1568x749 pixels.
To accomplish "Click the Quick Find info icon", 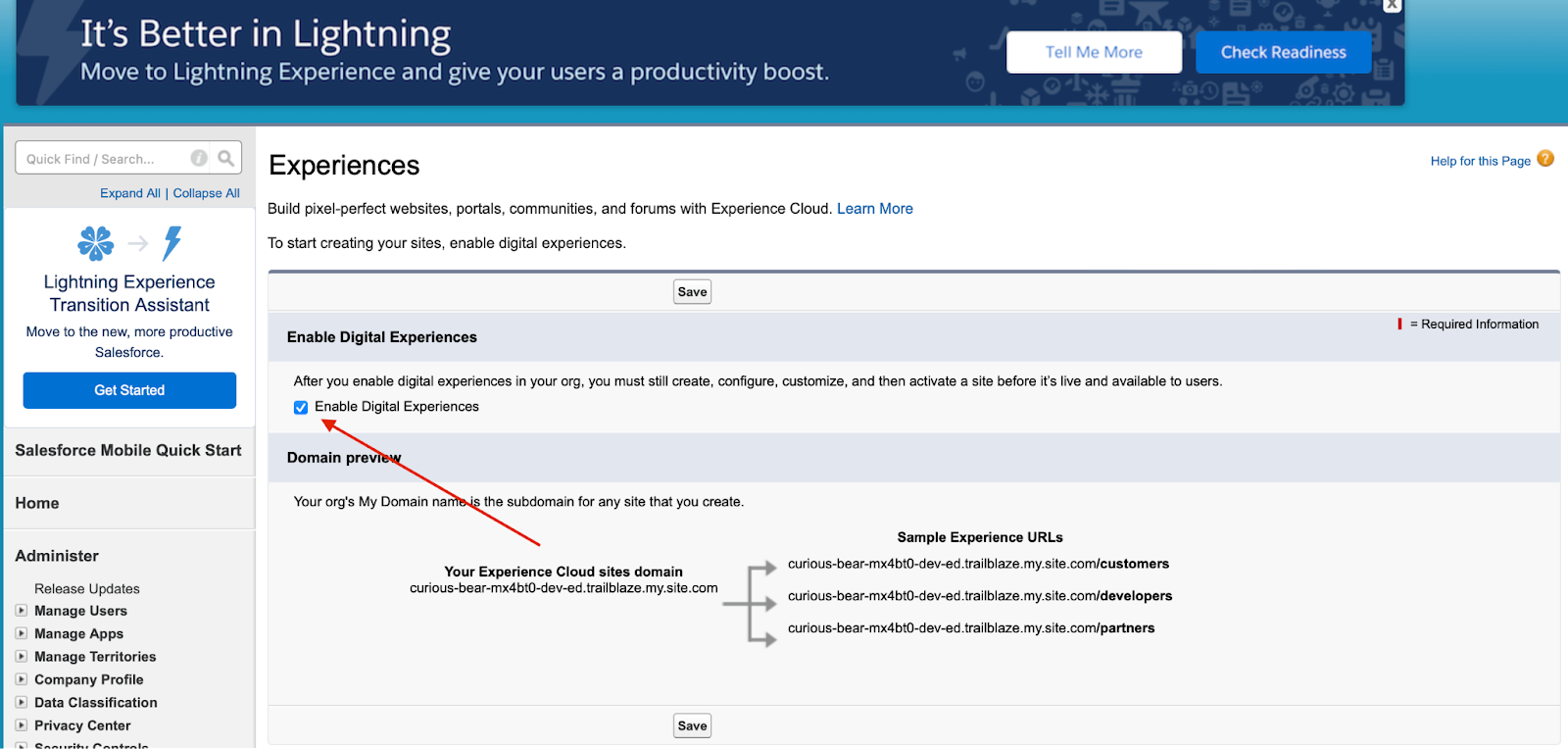I will point(199,158).
